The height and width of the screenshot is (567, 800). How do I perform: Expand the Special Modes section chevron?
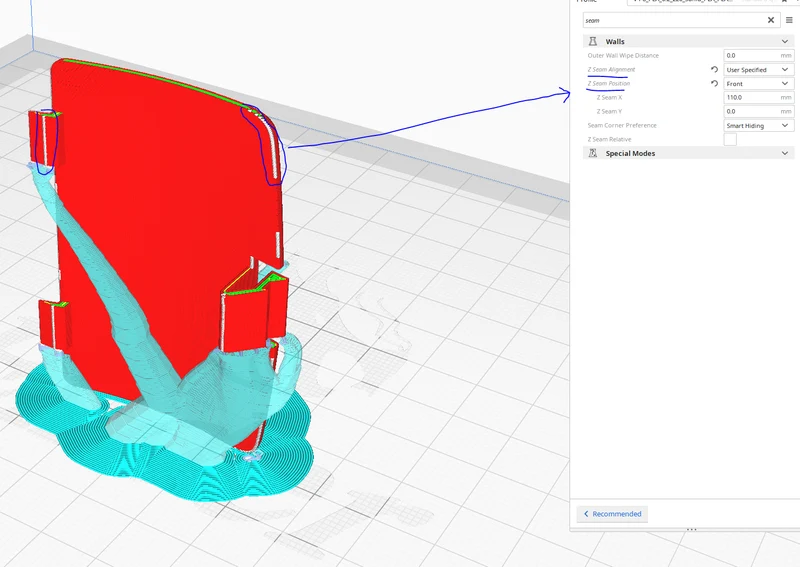tap(785, 153)
